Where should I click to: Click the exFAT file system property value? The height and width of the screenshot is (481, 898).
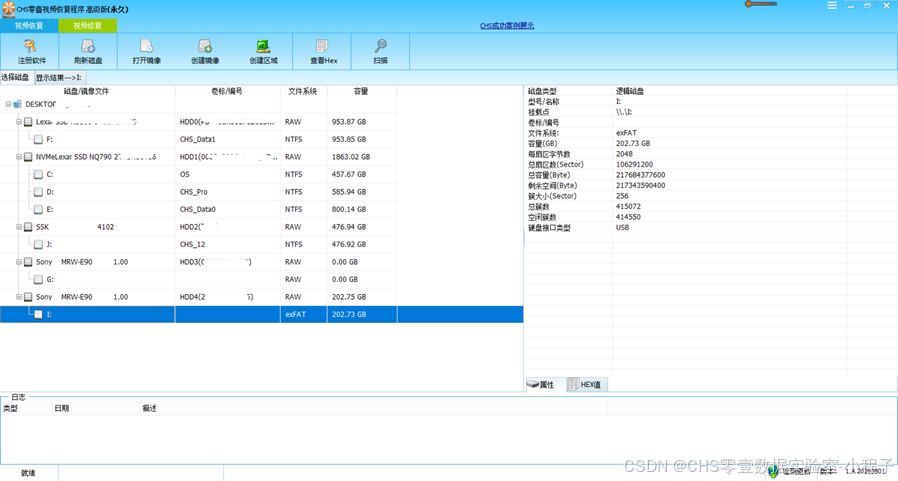(x=626, y=133)
